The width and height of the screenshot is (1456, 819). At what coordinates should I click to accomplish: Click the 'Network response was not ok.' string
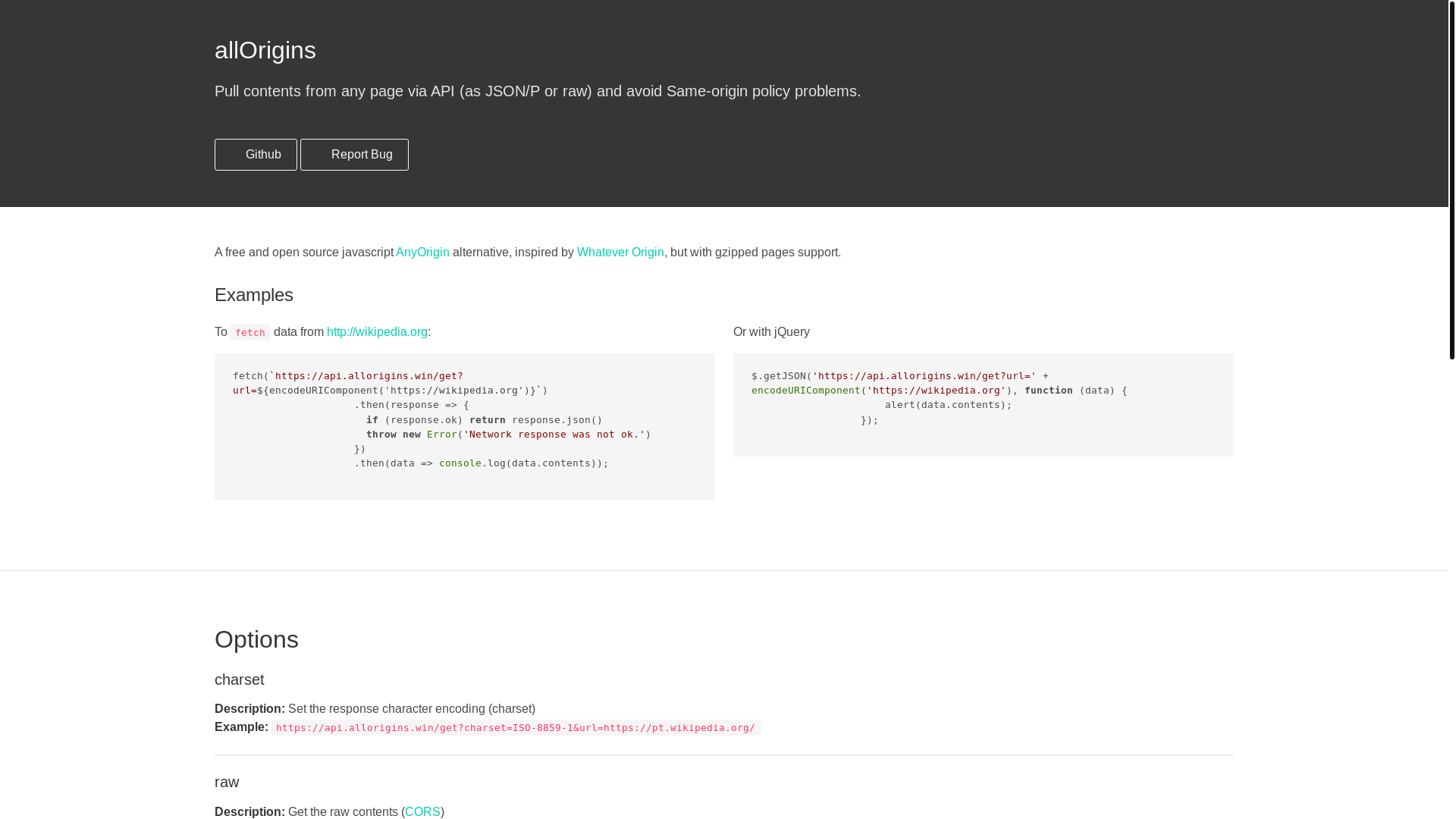click(554, 435)
